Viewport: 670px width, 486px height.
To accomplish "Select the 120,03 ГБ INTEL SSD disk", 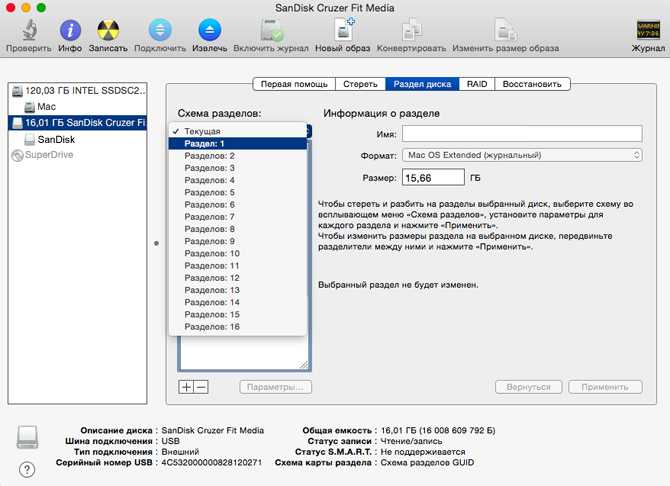I will point(78,91).
